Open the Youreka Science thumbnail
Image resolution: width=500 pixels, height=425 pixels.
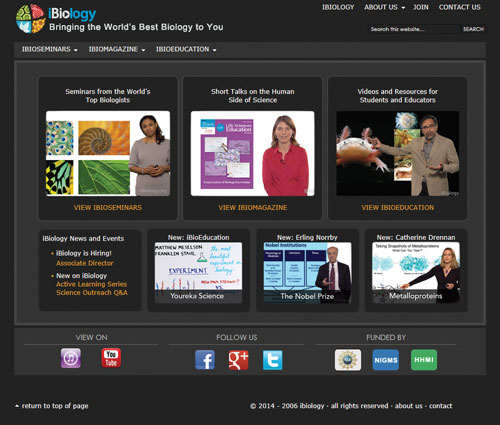[198, 273]
